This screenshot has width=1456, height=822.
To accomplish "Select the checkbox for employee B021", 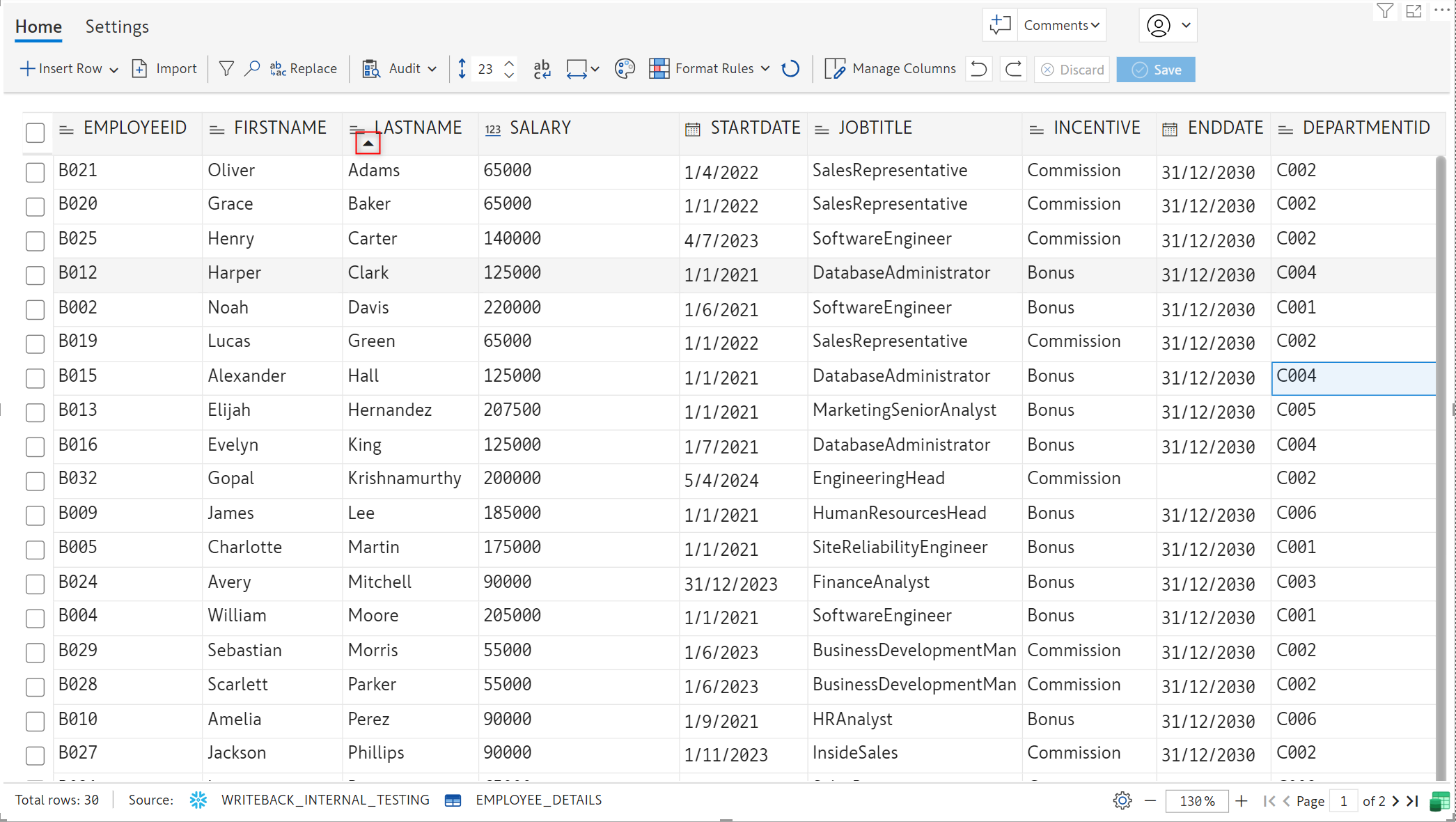I will coord(35,172).
